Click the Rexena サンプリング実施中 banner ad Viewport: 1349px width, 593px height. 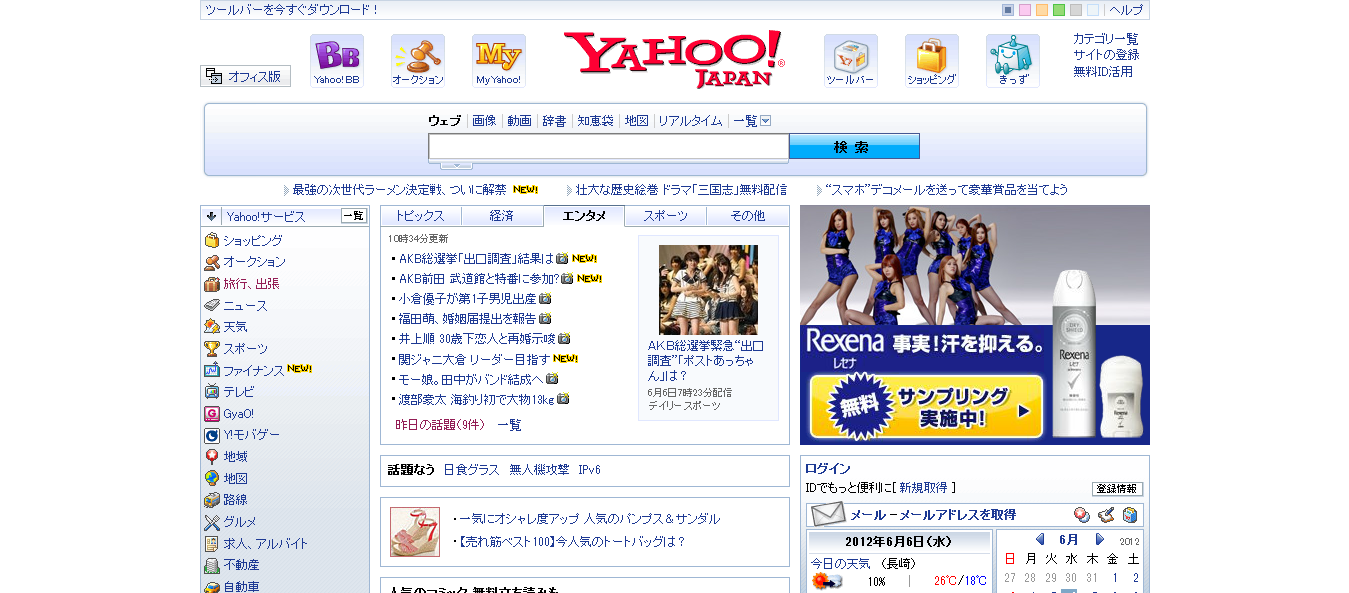point(975,325)
